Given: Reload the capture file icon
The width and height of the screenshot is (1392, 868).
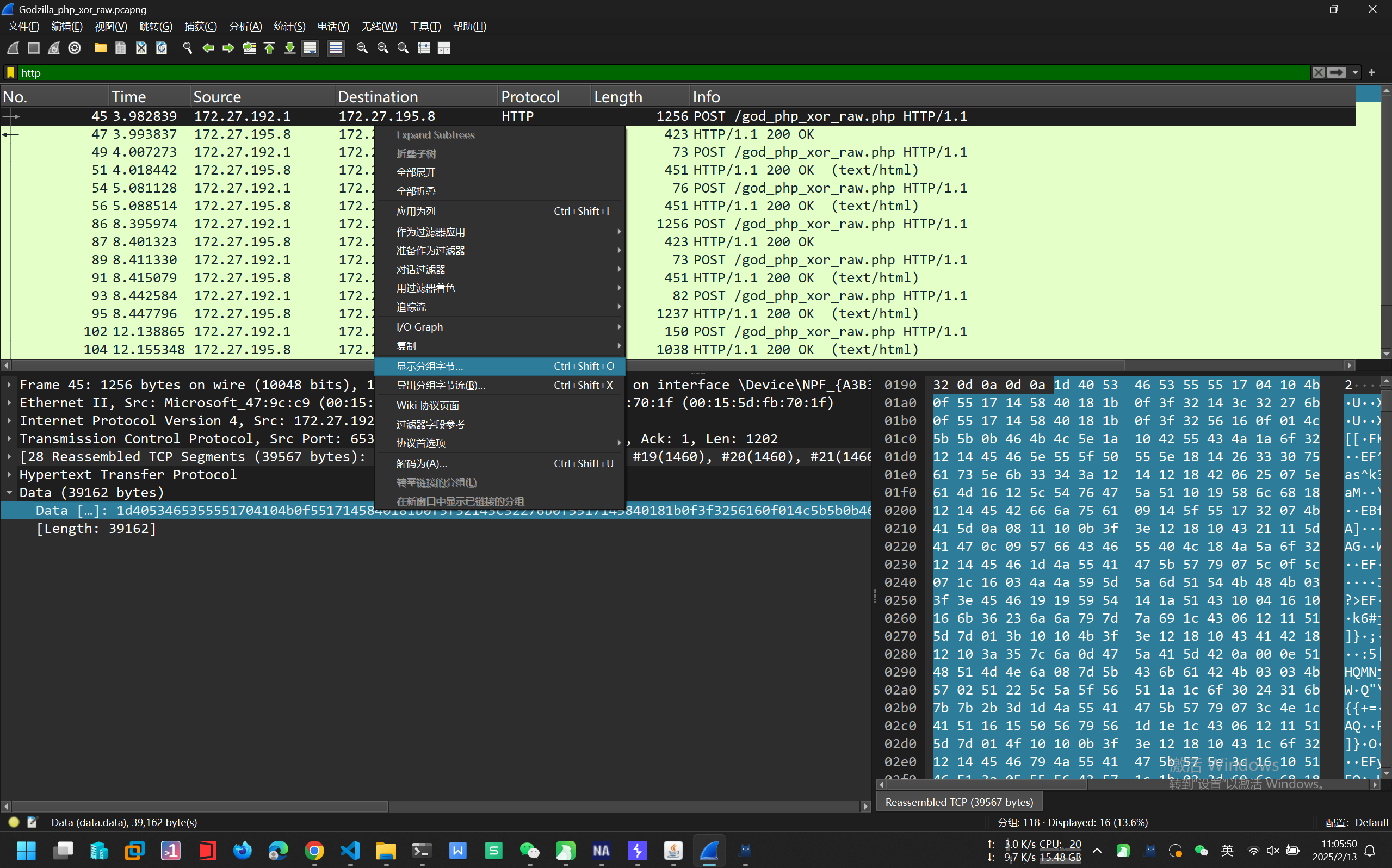Looking at the screenshot, I should point(162,48).
